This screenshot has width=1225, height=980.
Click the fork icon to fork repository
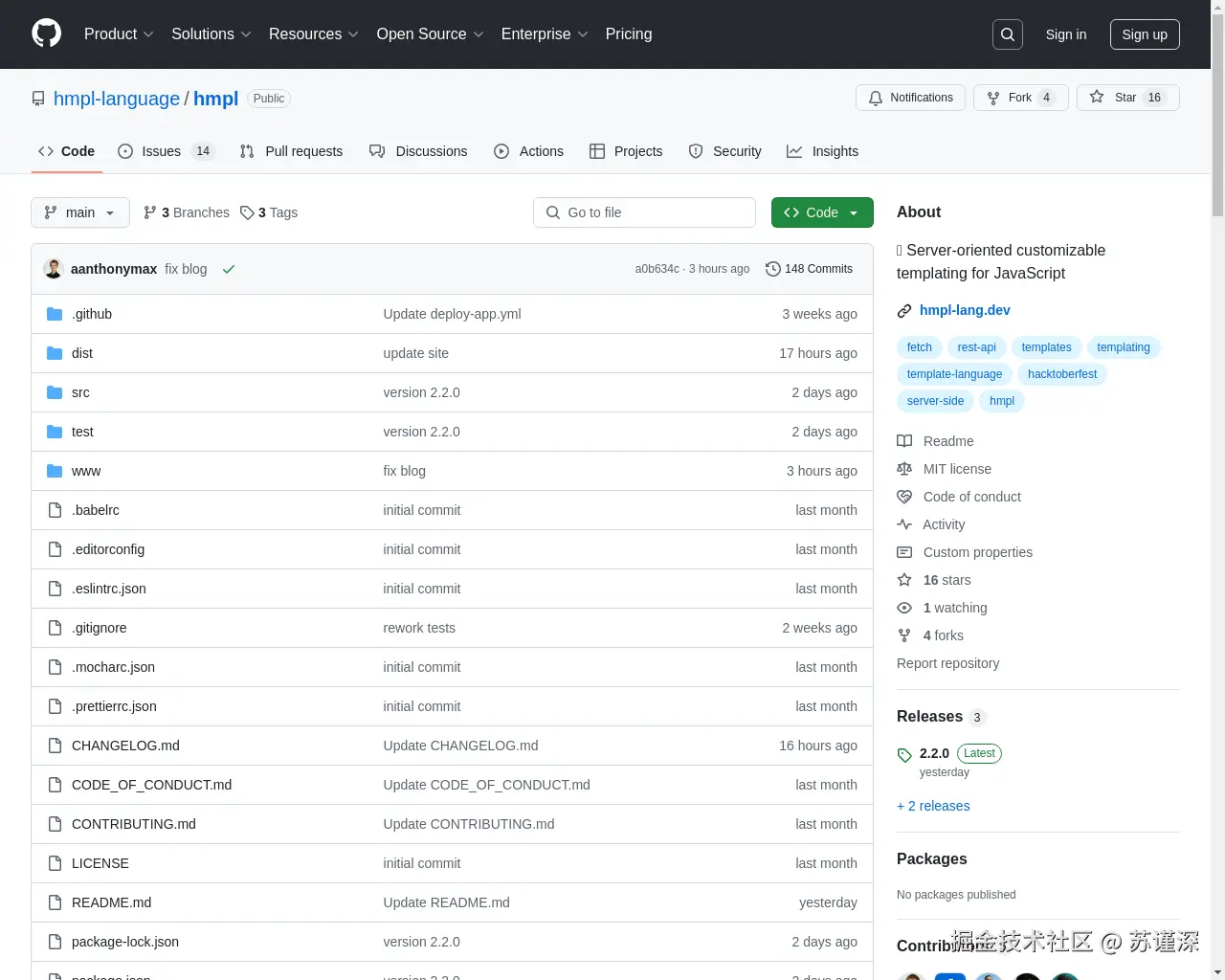pos(993,98)
